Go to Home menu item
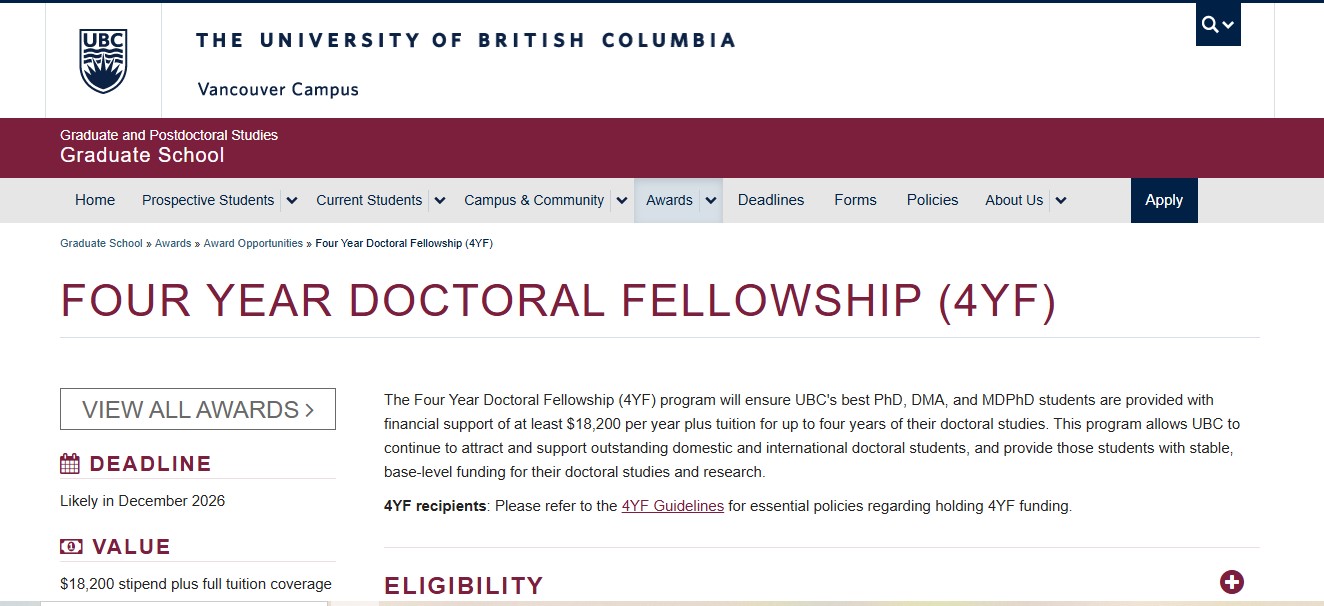The image size is (1324, 606). [x=95, y=201]
